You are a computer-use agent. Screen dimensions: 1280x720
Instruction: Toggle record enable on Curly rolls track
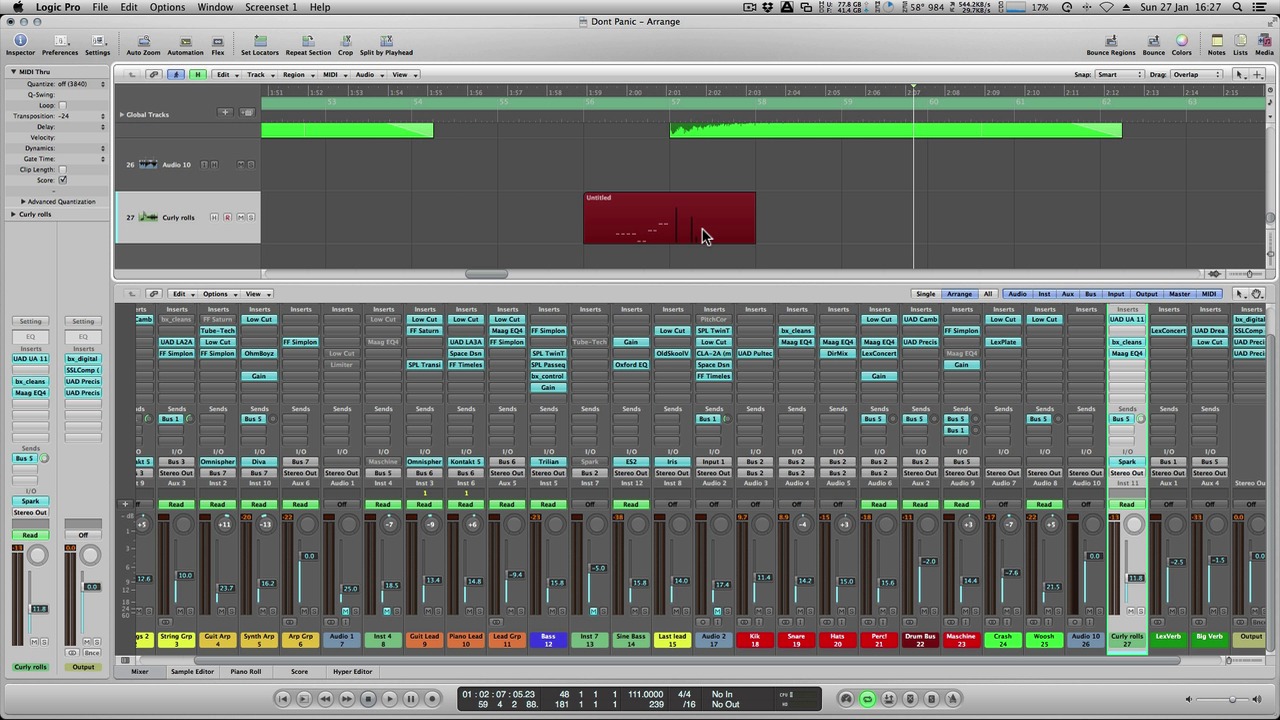[x=227, y=217]
